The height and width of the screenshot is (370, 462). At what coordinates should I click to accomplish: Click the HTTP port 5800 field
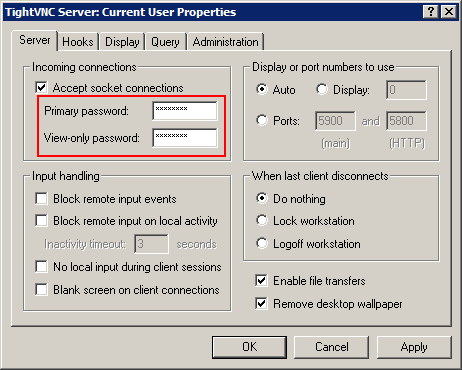click(x=406, y=121)
